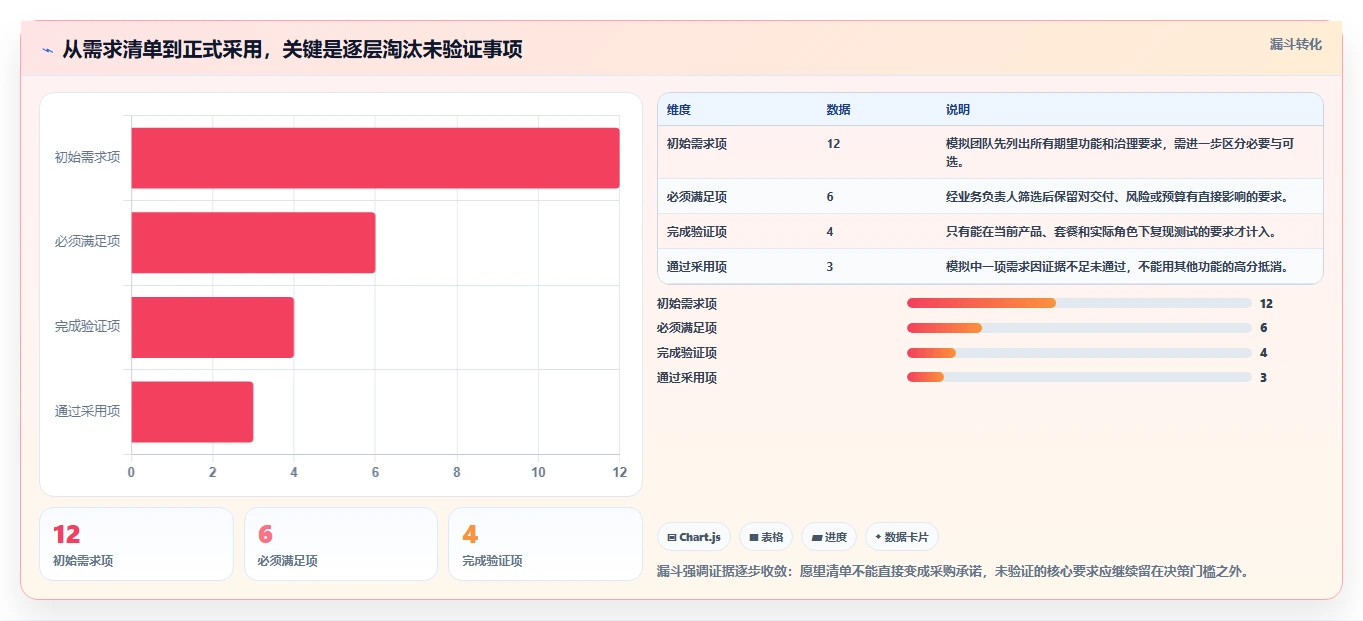Click the main title 从需求清单到正式采用
The height and width of the screenshot is (621, 1363).
292,50
